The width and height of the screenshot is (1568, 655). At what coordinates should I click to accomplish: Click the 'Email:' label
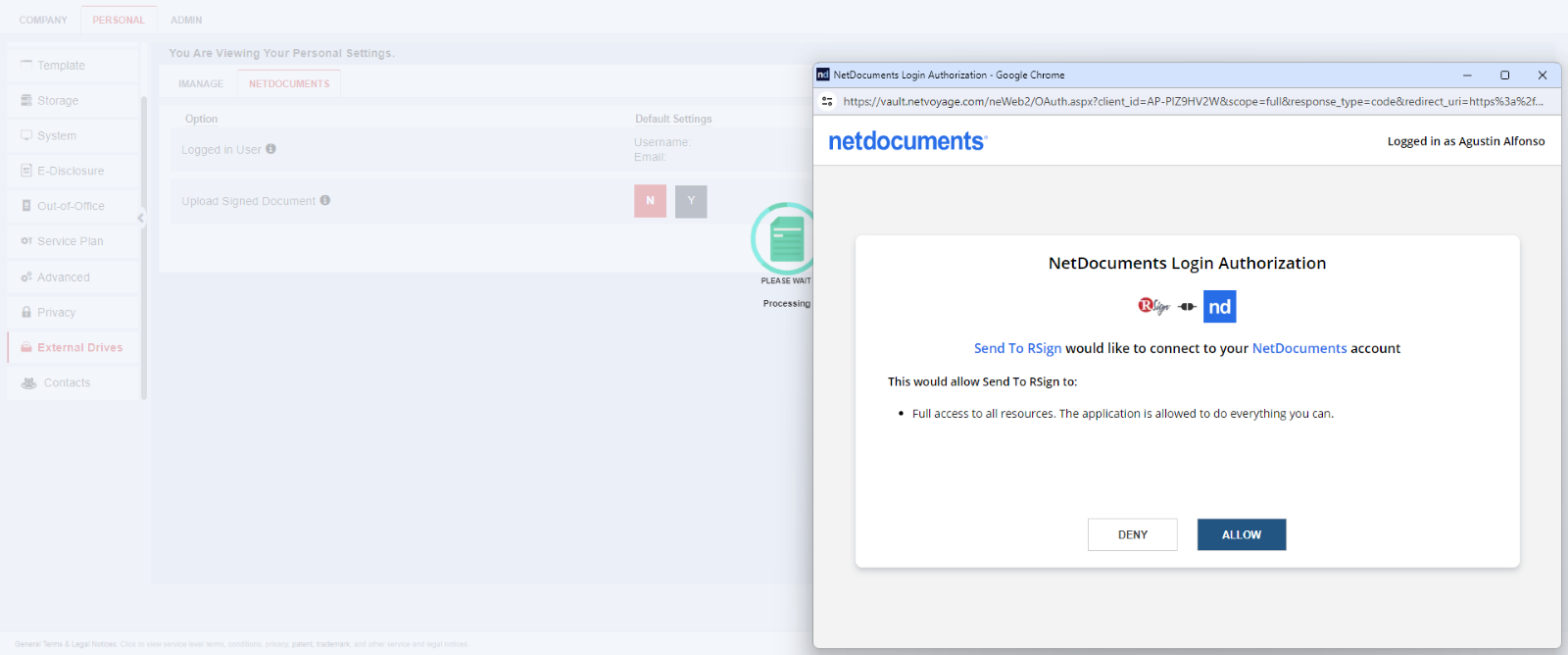pos(650,157)
